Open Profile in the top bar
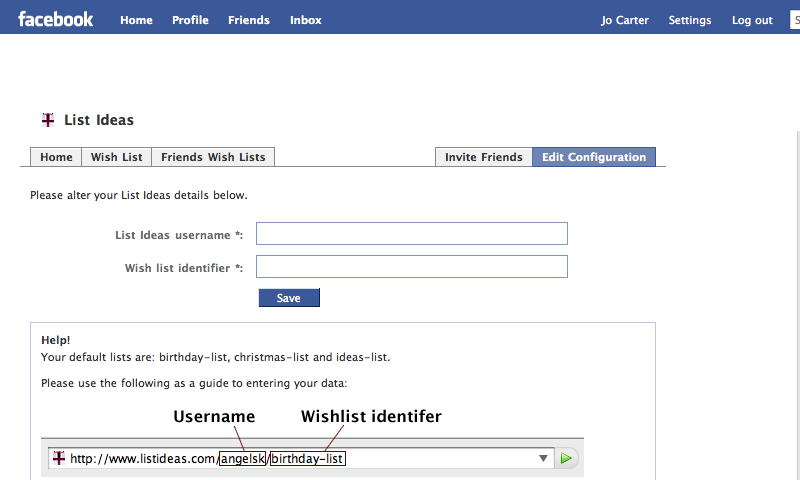This screenshot has height=480, width=800. tap(190, 20)
